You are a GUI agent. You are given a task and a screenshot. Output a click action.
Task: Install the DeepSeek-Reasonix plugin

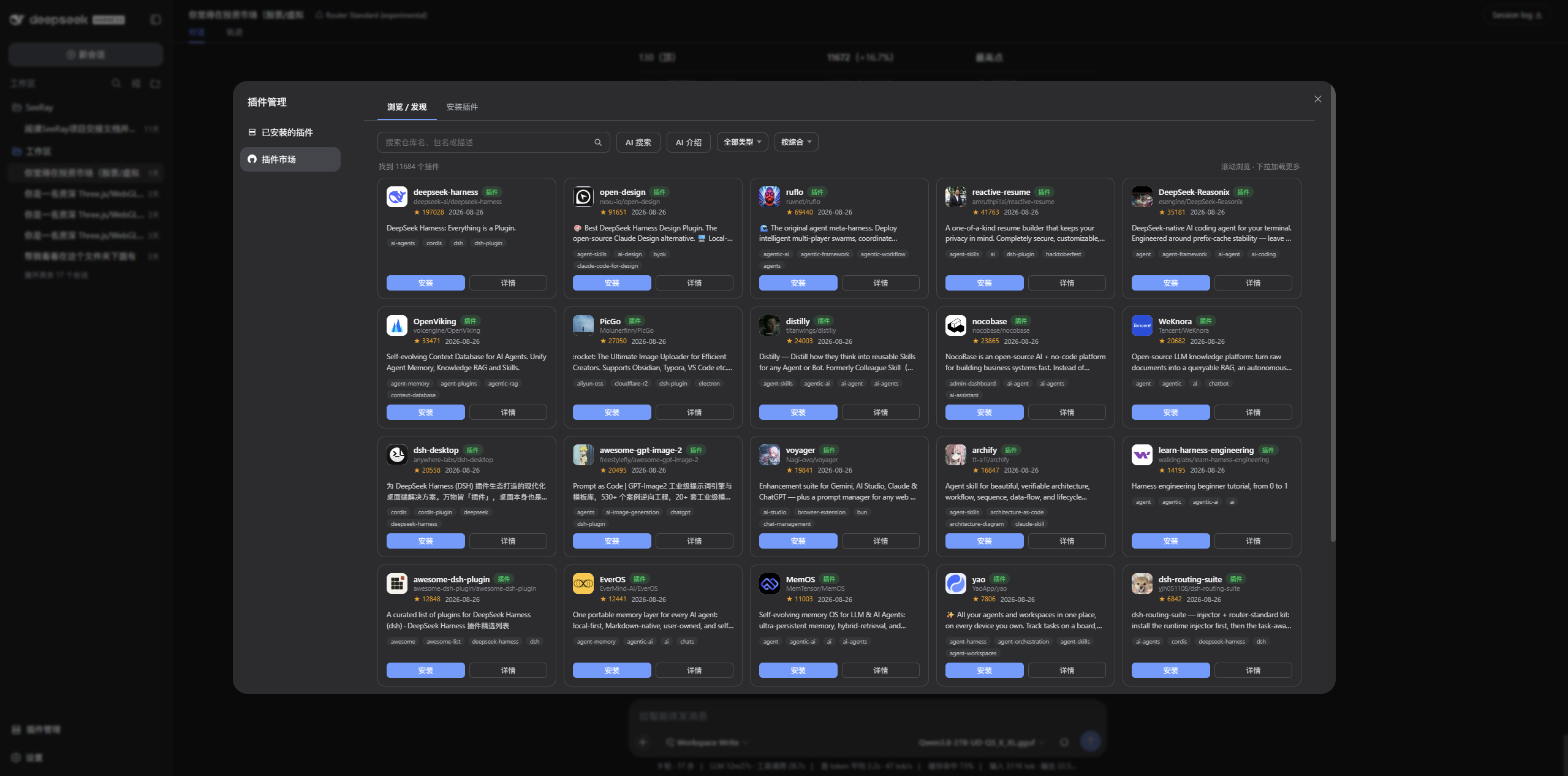pyautogui.click(x=1171, y=283)
